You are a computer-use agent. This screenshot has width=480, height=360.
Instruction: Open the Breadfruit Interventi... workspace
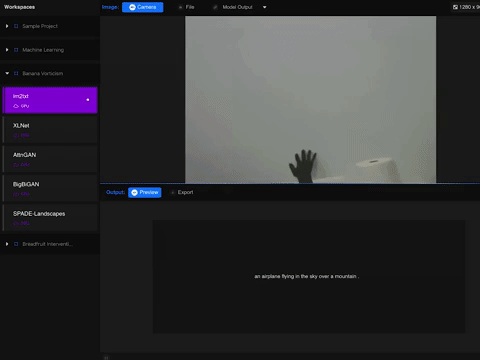[50, 244]
